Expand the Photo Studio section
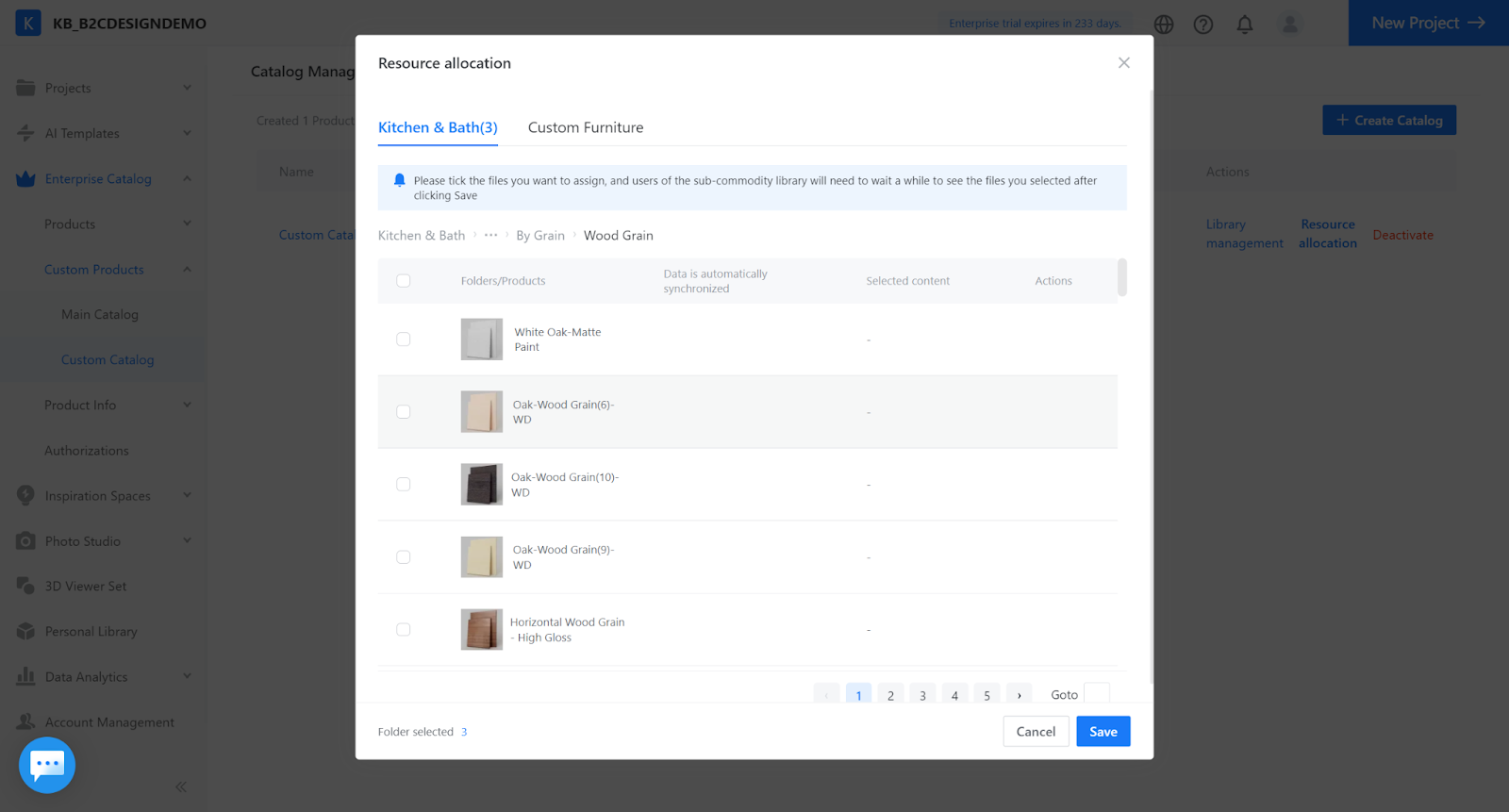The height and width of the screenshot is (812, 1509). (104, 541)
